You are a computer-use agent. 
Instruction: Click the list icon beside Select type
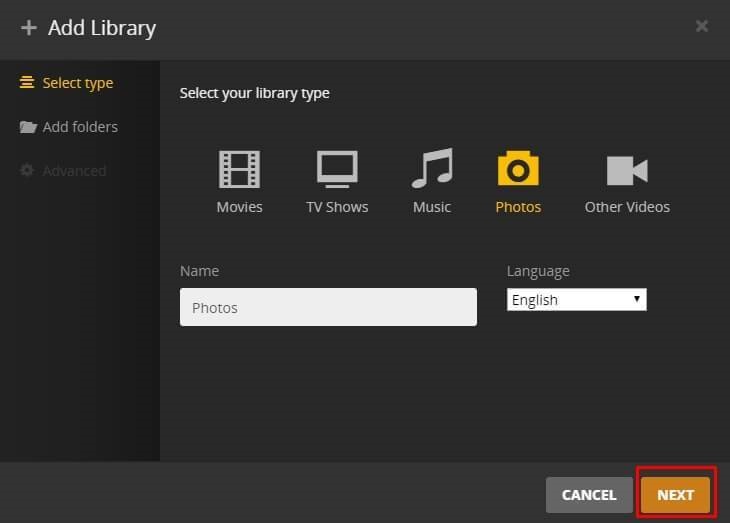[x=28, y=83]
